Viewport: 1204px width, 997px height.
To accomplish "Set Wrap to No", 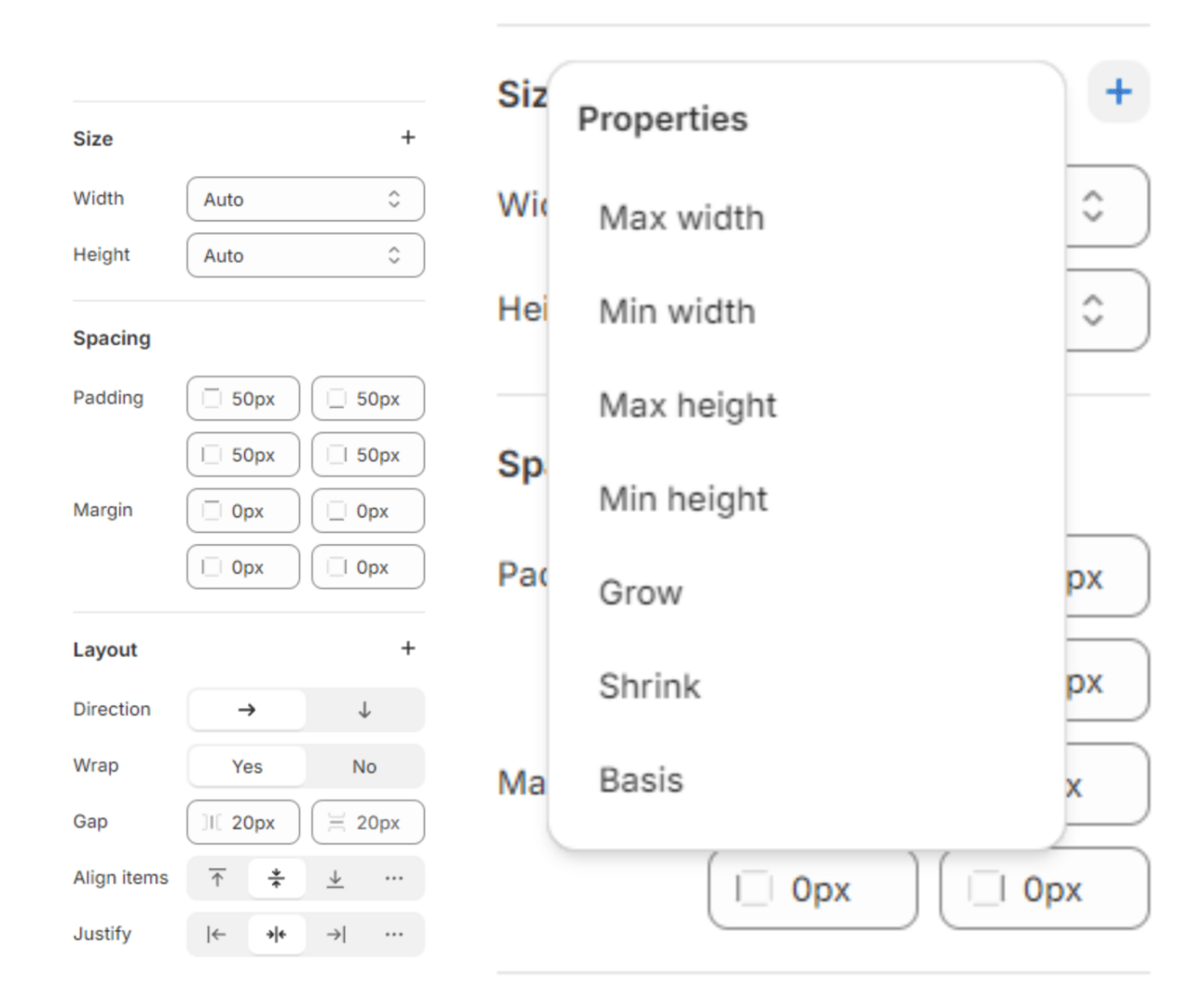I will click(x=364, y=766).
